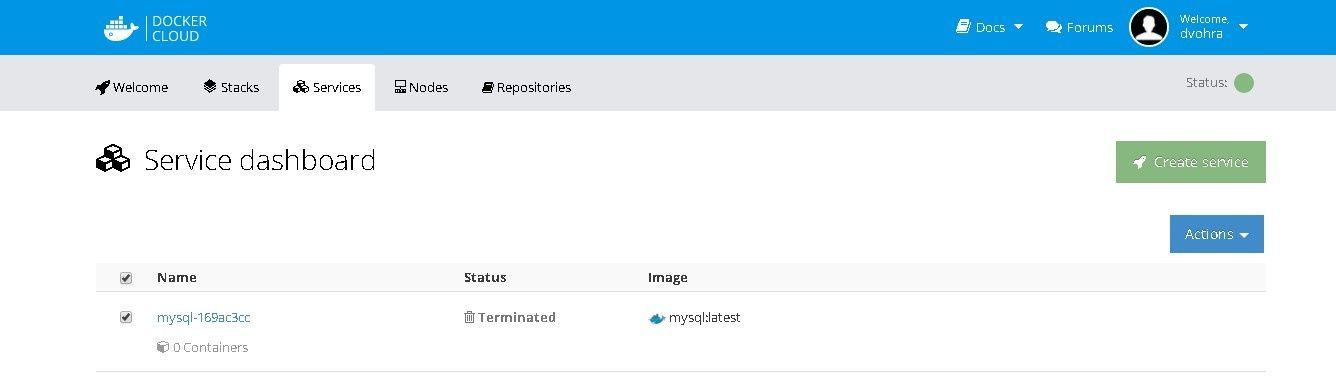Click the user avatar picture

[x=1149, y=27]
